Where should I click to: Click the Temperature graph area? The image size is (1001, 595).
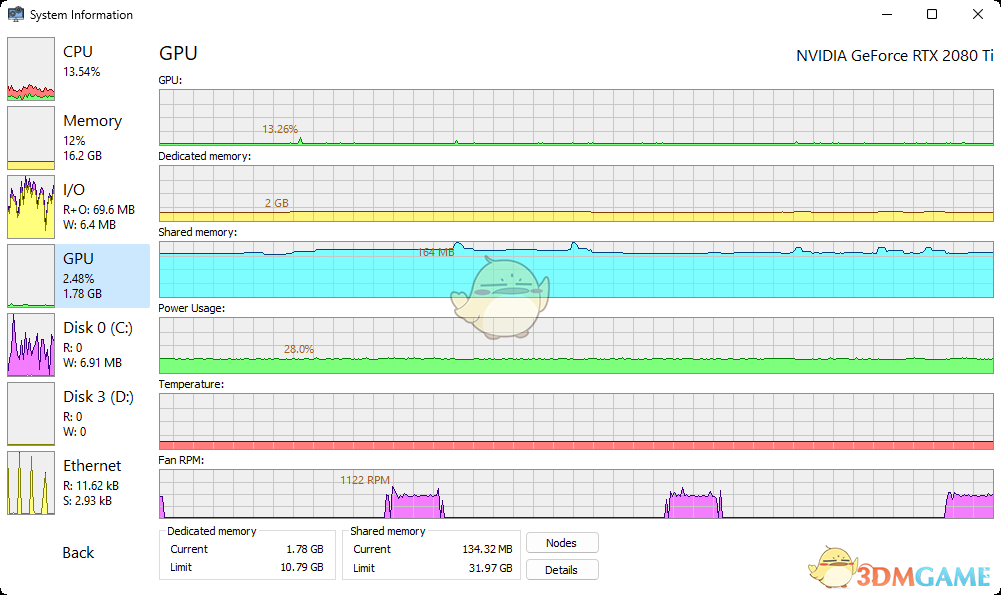(x=575, y=420)
